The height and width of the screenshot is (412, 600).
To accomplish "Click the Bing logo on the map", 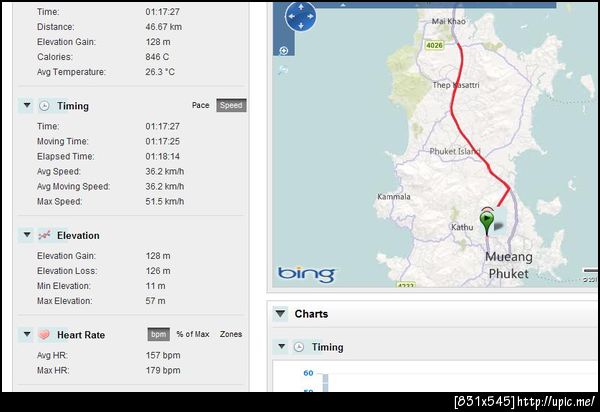I will [307, 274].
